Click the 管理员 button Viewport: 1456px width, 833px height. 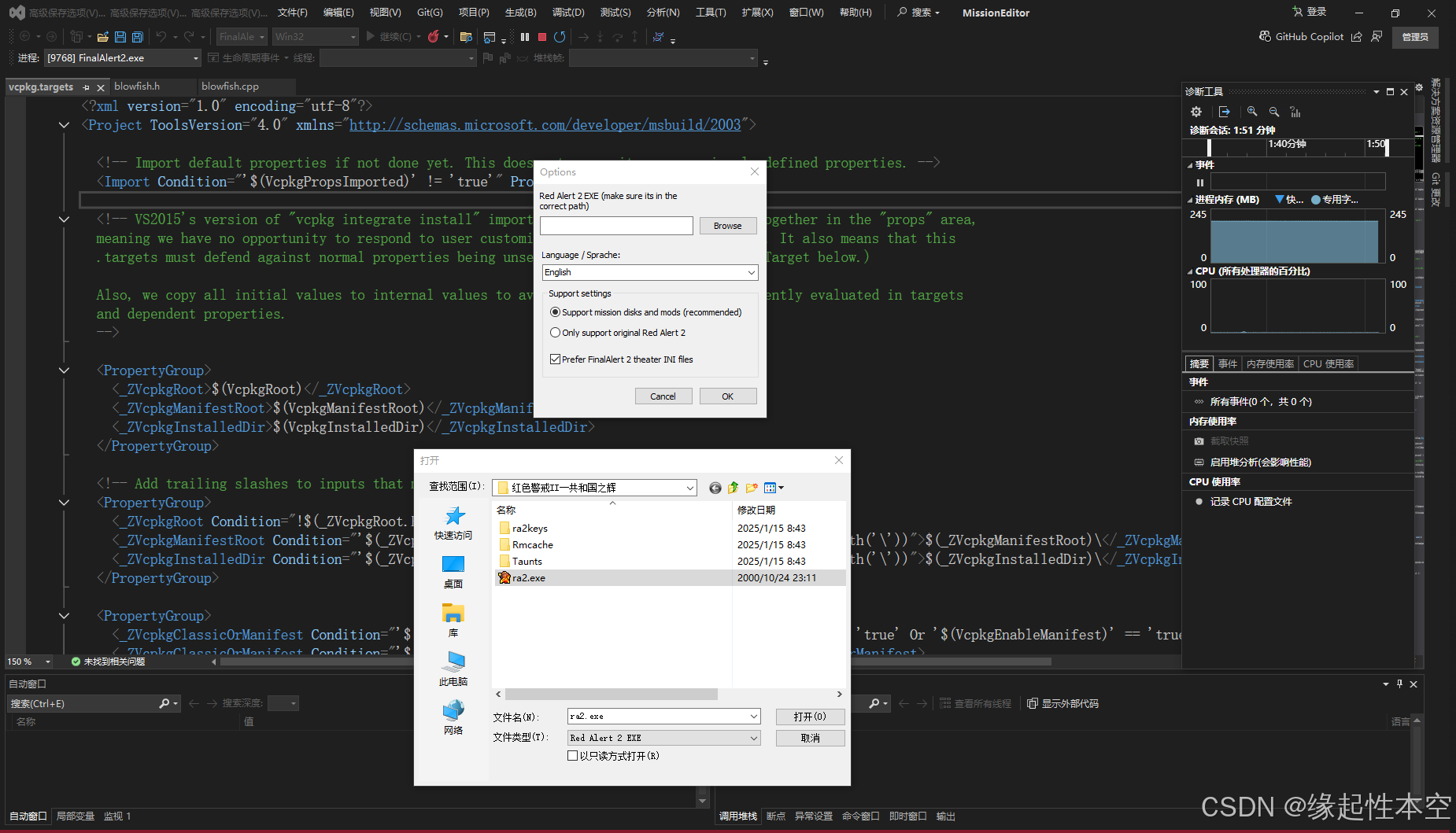(x=1415, y=37)
